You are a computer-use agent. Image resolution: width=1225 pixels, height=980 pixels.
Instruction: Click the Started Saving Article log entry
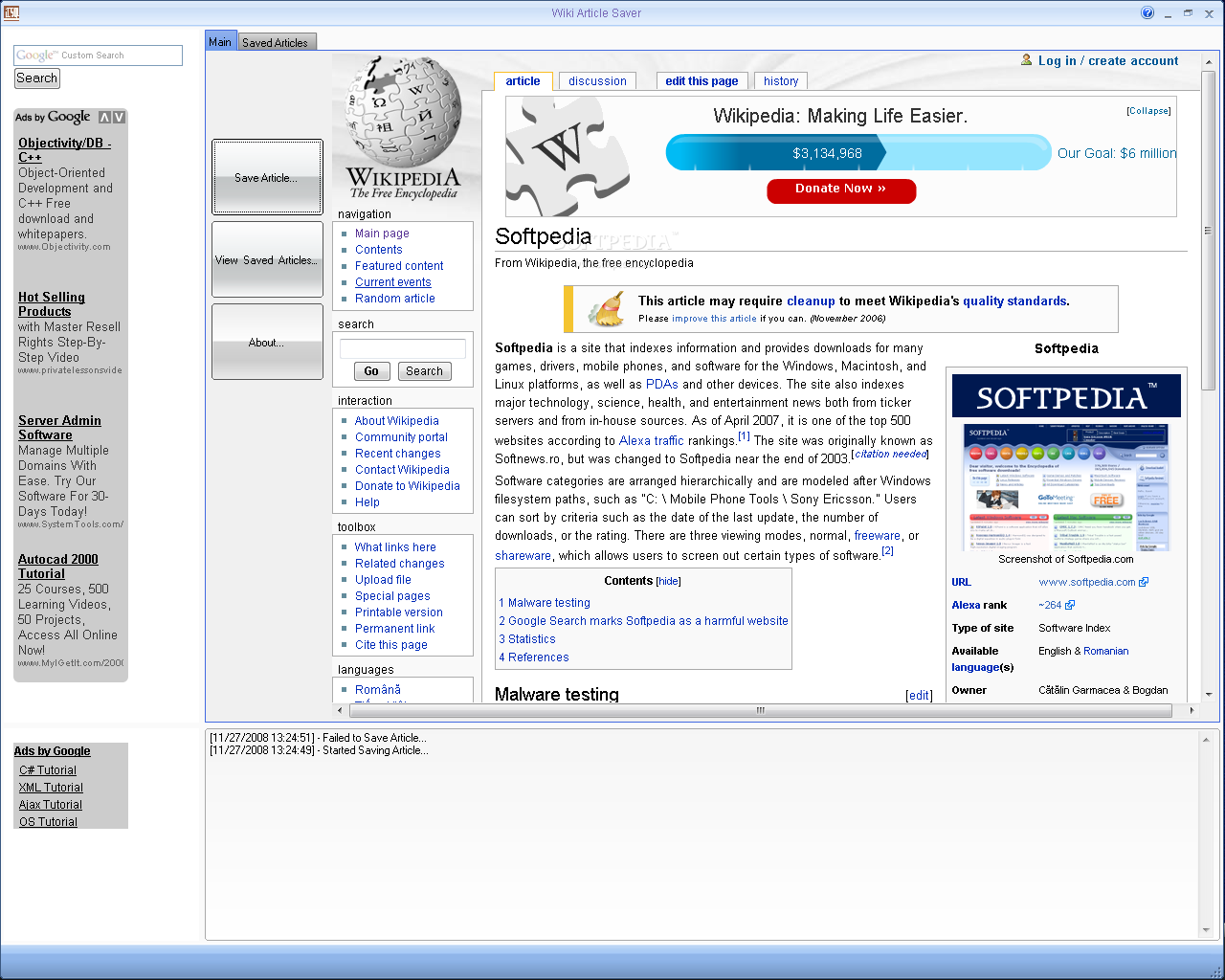320,750
